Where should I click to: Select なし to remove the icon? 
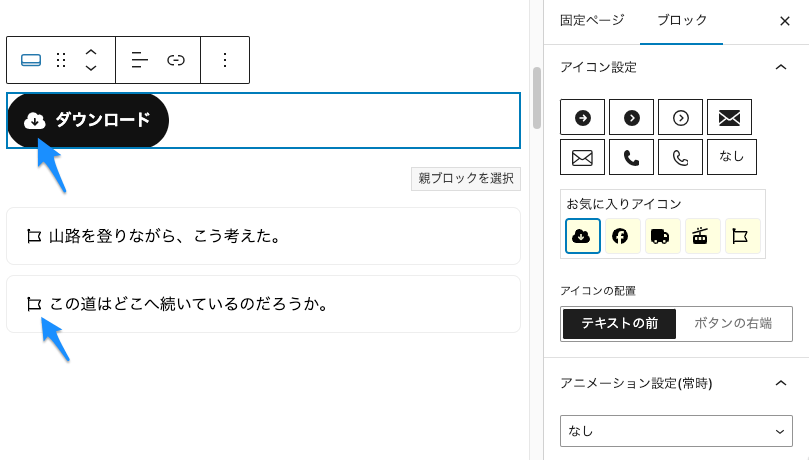[732, 157]
